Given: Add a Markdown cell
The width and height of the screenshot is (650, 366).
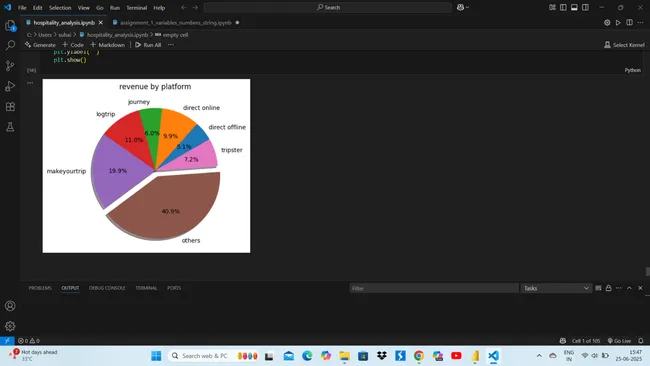Looking at the screenshot, I should [x=107, y=45].
